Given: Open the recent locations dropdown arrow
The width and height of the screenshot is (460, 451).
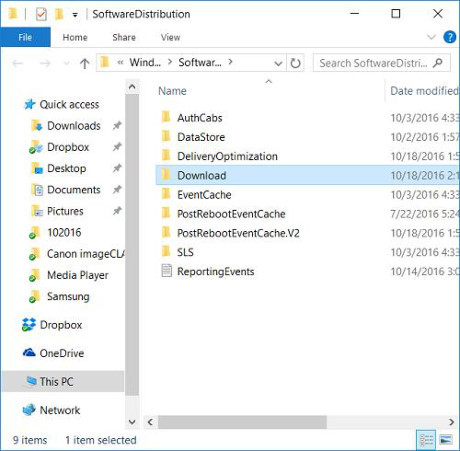Looking at the screenshot, I should pos(66,63).
